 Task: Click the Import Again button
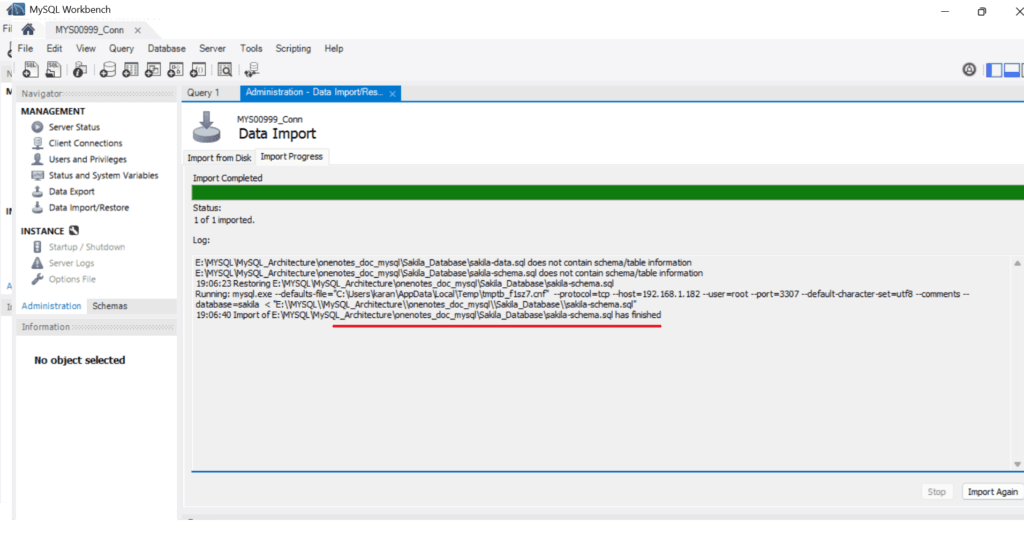[x=993, y=492]
